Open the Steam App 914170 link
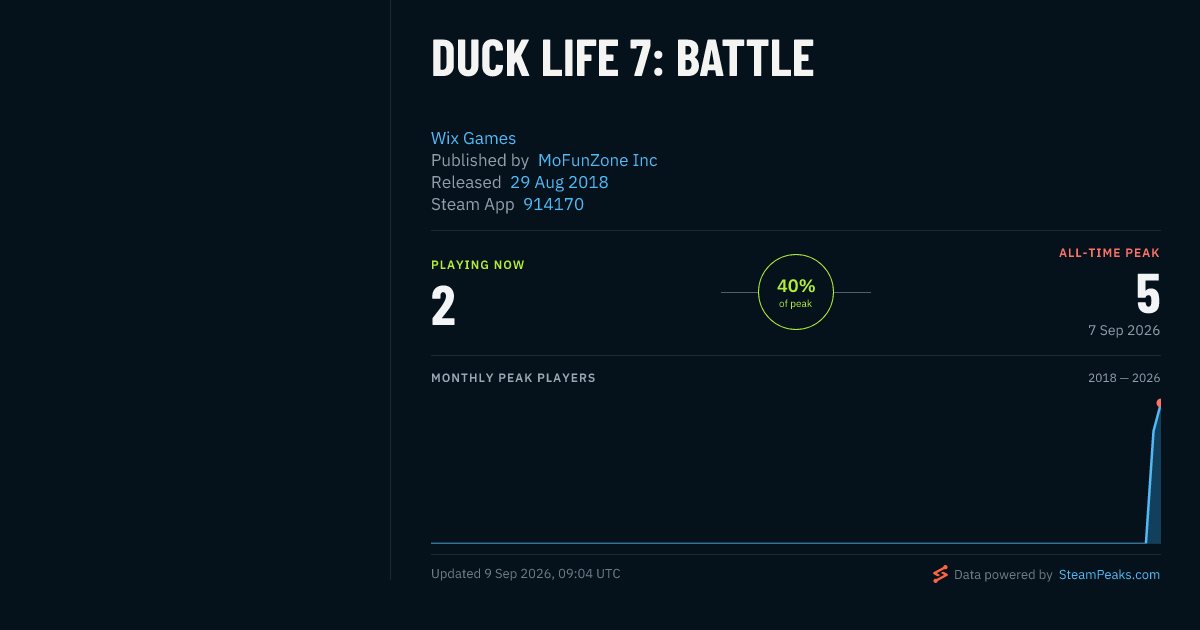1200x630 pixels. [553, 204]
